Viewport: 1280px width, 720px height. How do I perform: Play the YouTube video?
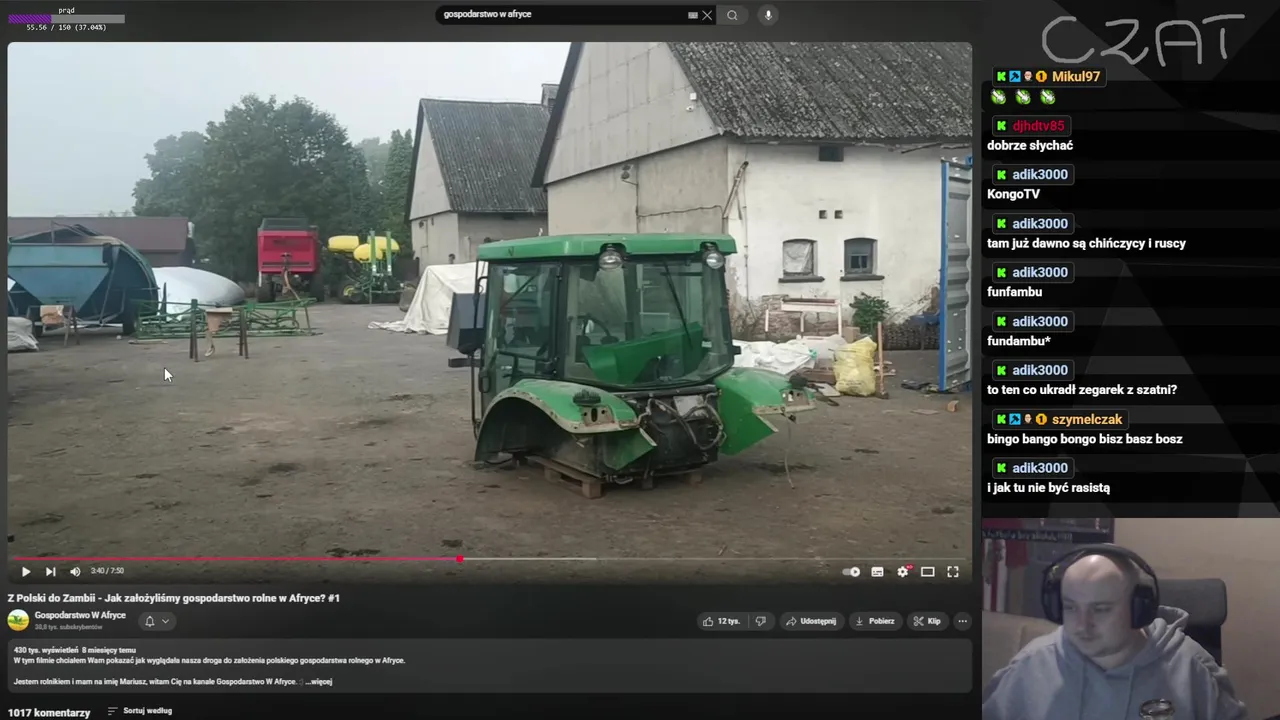click(x=26, y=572)
